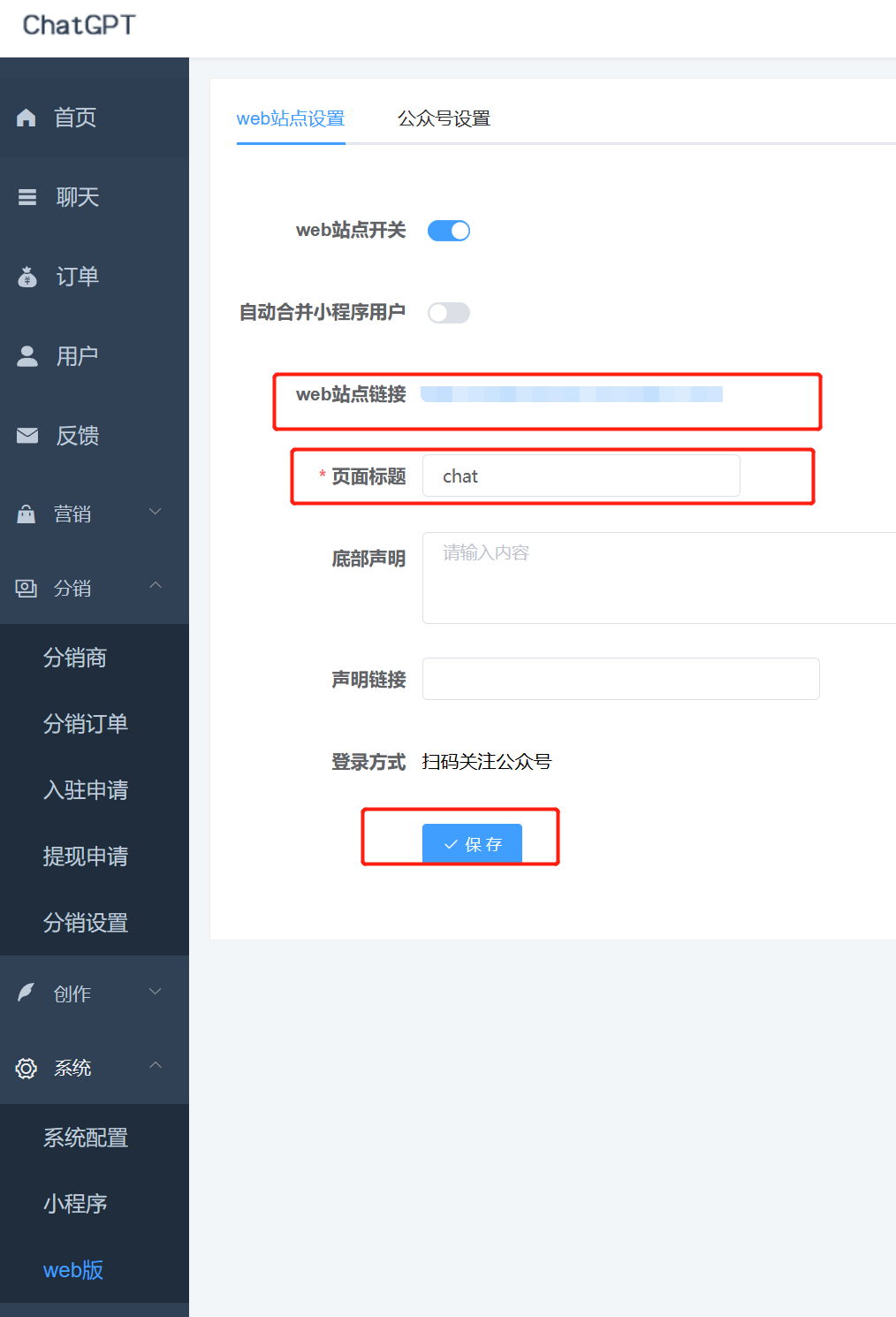
Task: Open the 反馈 menu item
Action: [x=95, y=436]
